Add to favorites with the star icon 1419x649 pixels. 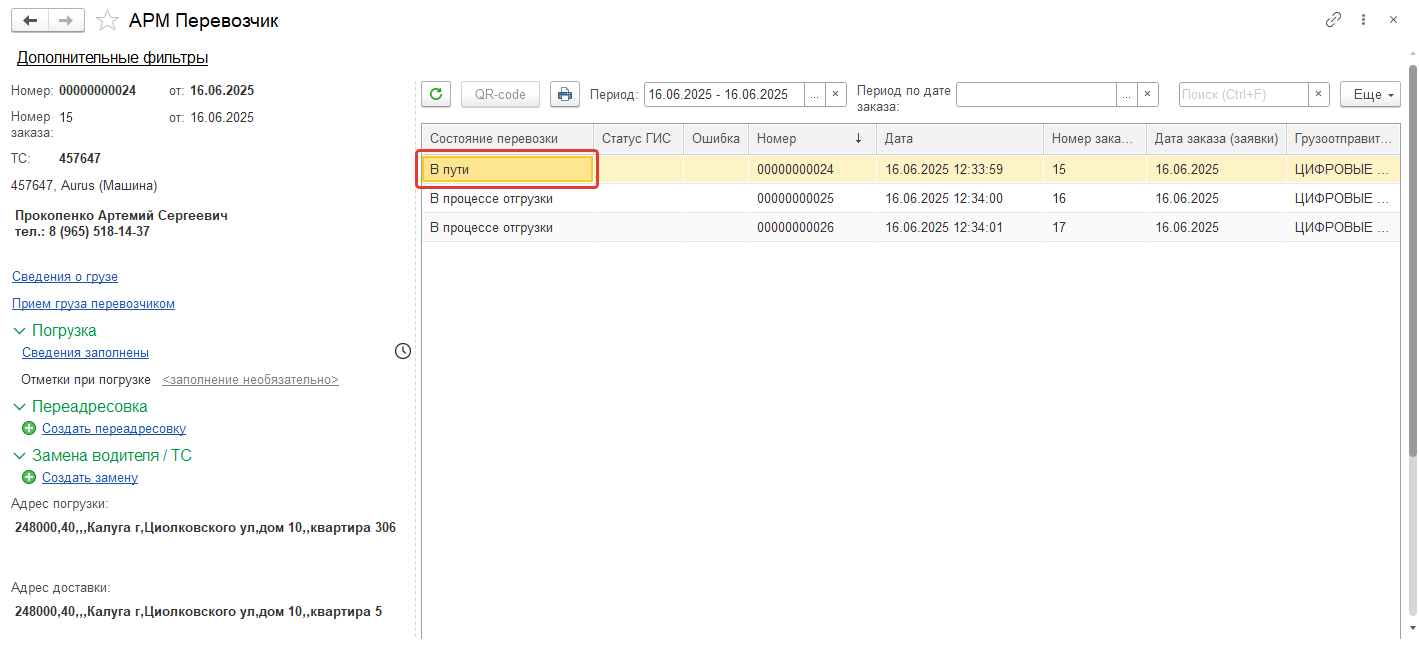(107, 20)
